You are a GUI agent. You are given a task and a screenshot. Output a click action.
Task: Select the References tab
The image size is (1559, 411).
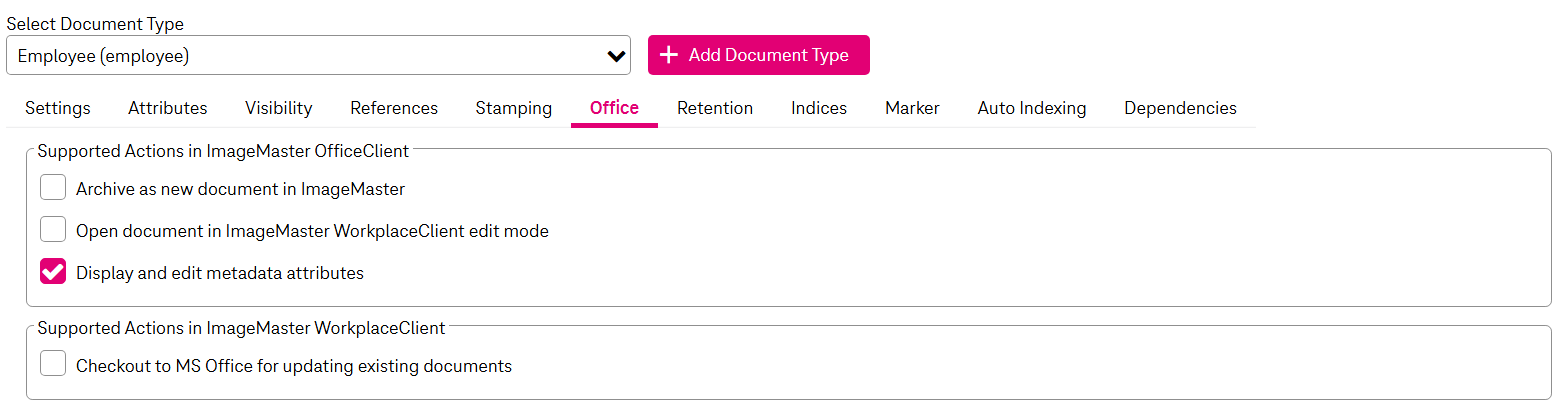pyautogui.click(x=394, y=108)
